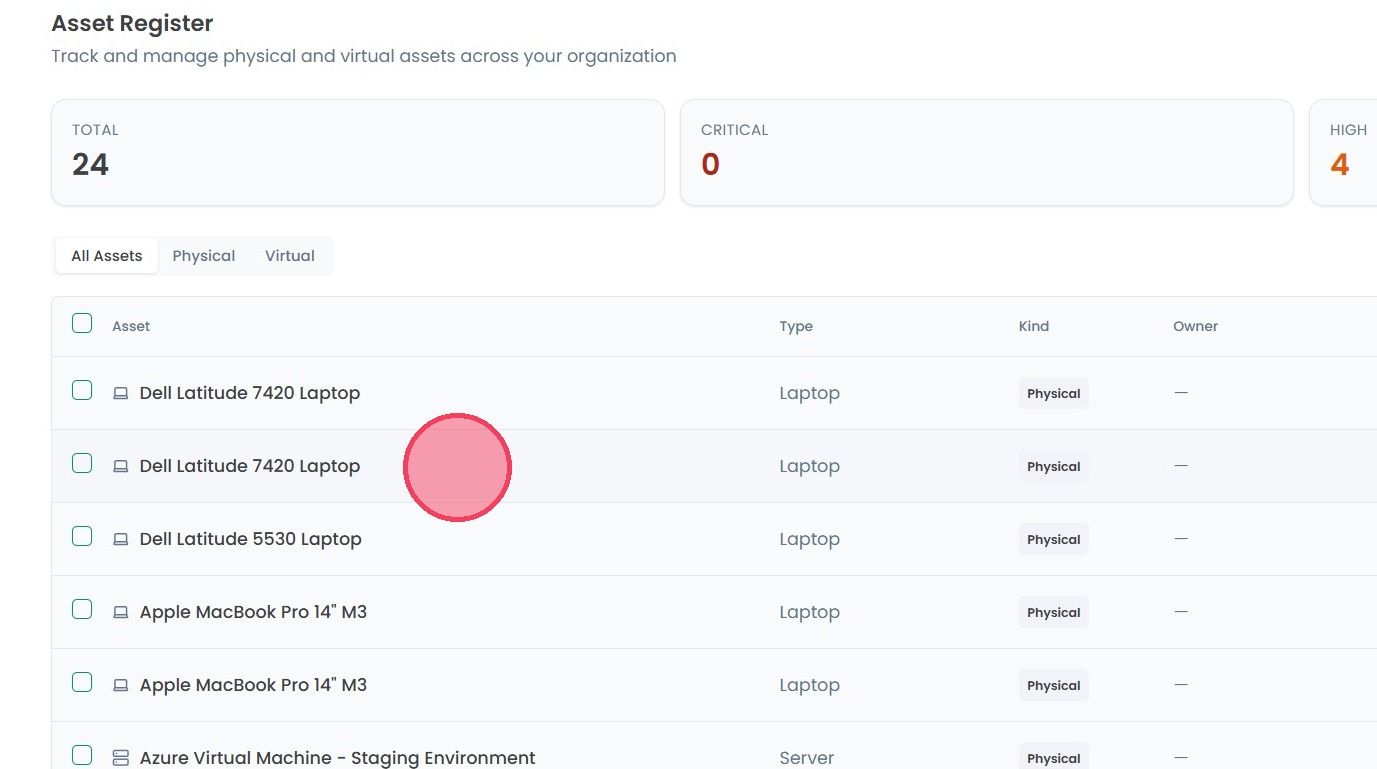This screenshot has height=769, width=1377.
Task: Click Physical badge in Dell Latitude 5530 row
Action: (1054, 539)
